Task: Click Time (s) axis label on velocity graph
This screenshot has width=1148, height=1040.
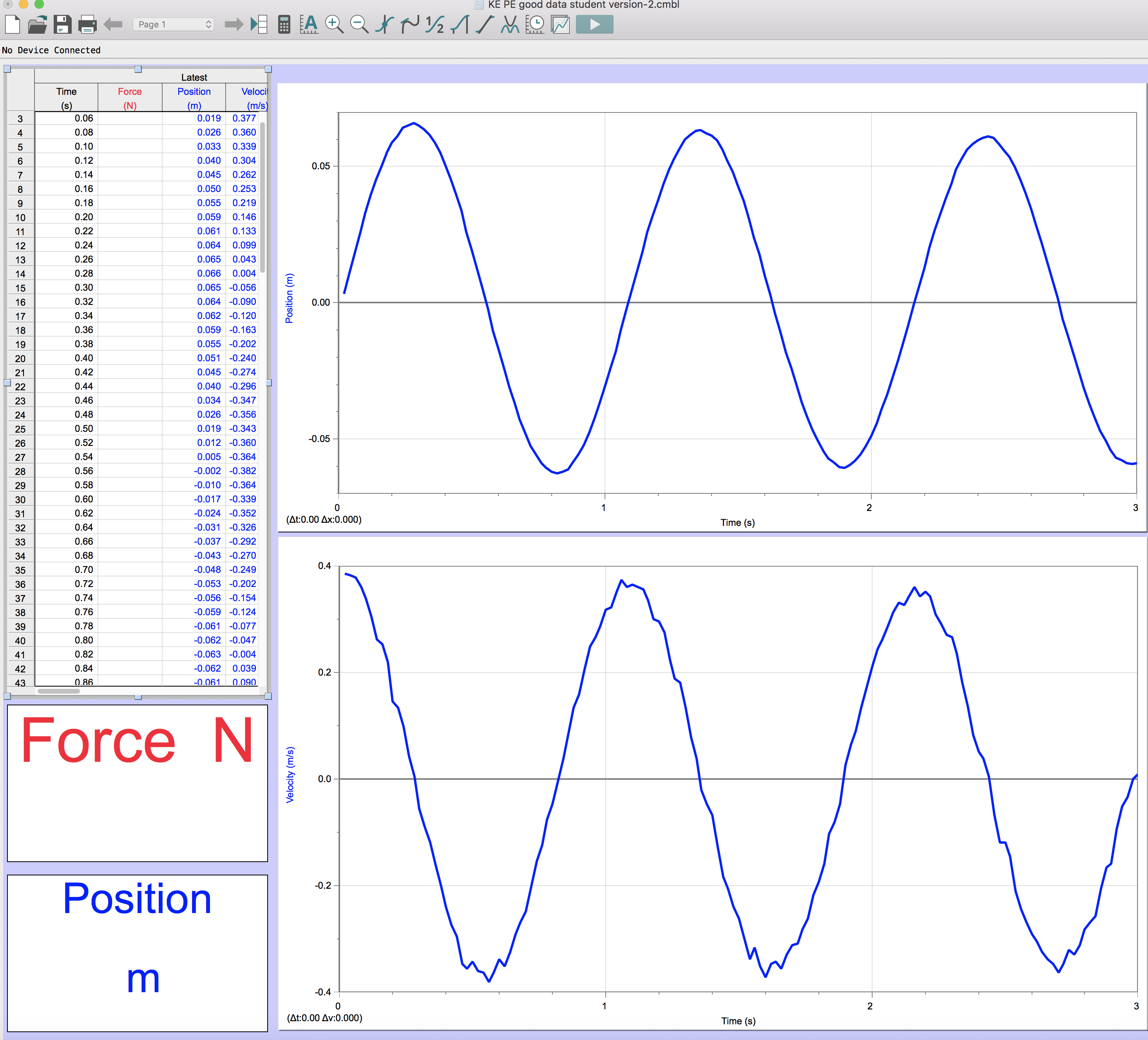Action: coord(738,1021)
